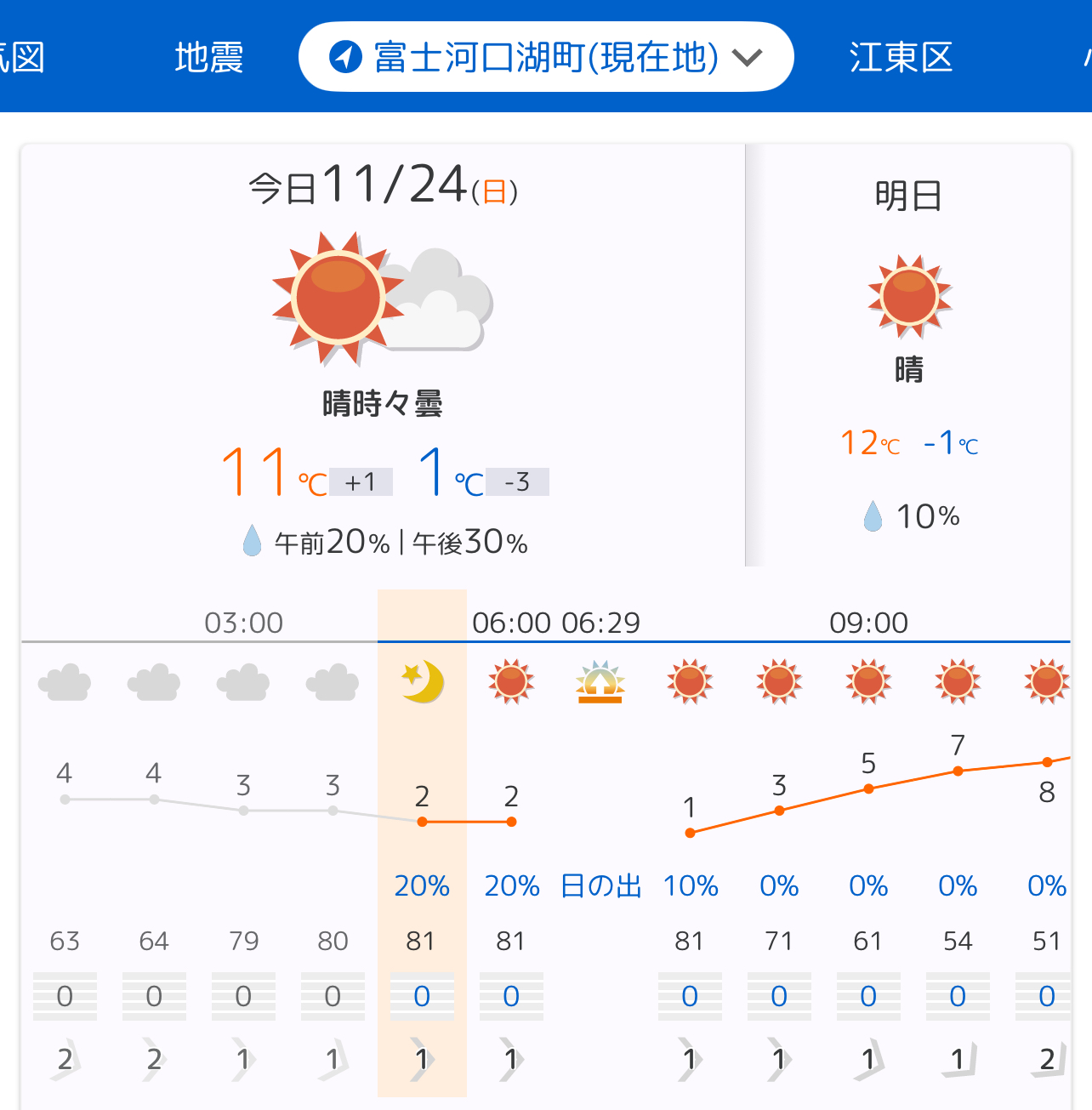
Task: Switch to the 江東区 tab
Action: pyautogui.click(x=900, y=57)
